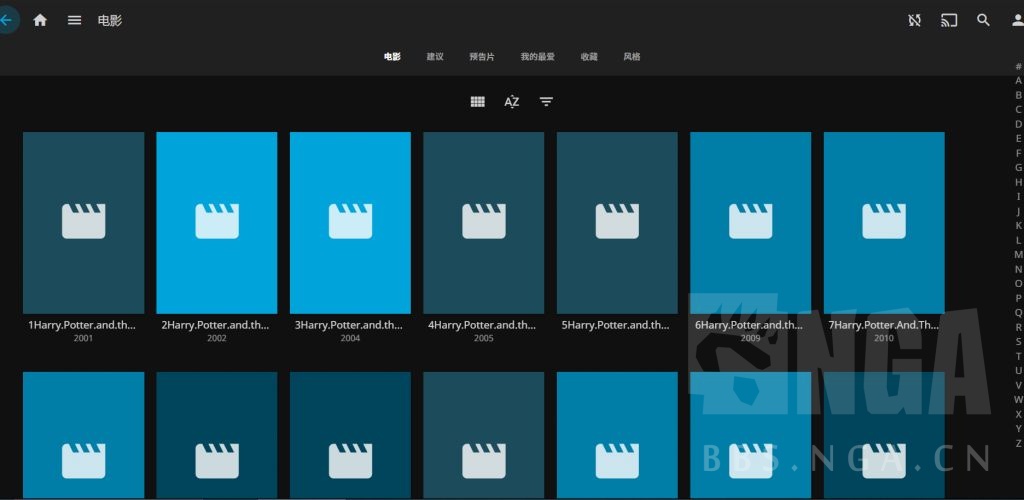Click the 5Harry.Potter.and.th... title text
The image size is (1024, 500).
click(x=616, y=325)
